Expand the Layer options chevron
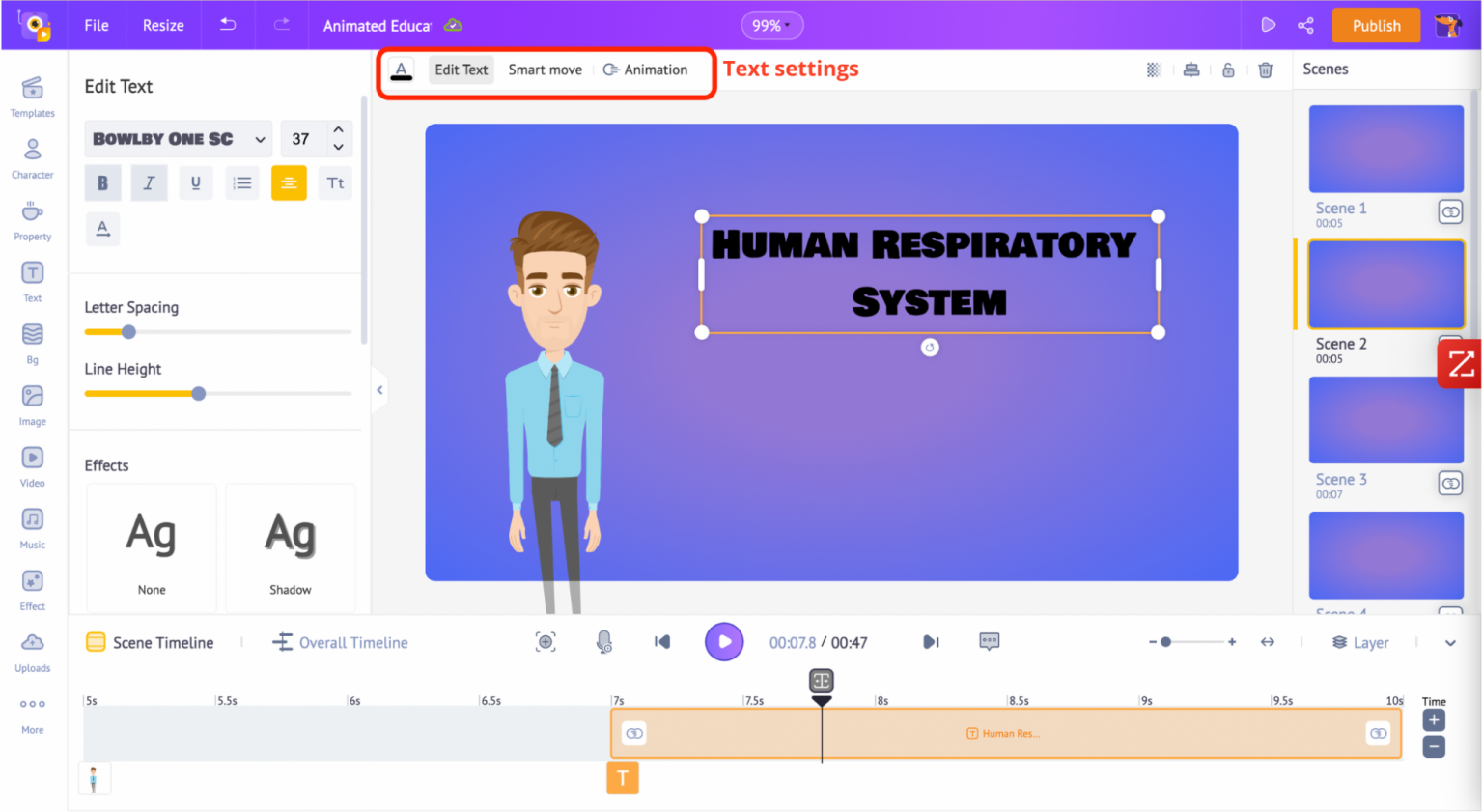 point(1450,643)
